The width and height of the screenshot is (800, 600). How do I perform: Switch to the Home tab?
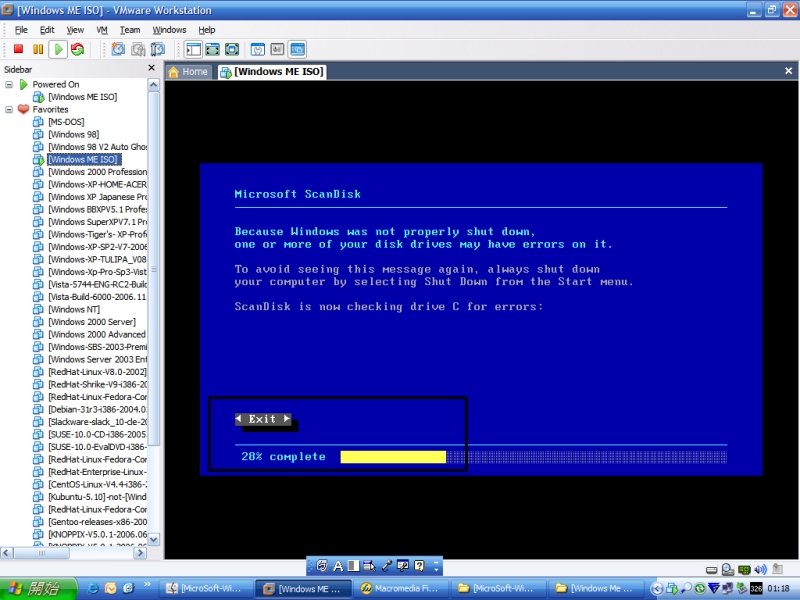(188, 72)
